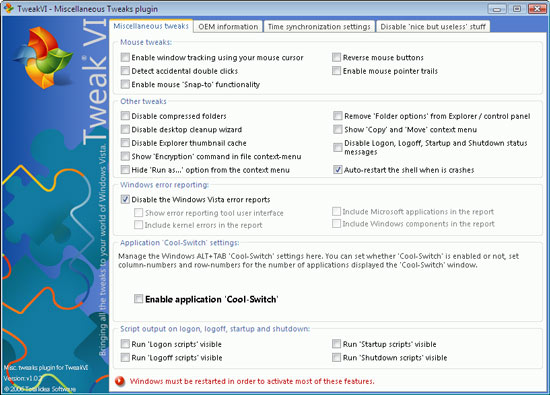
Task: Tick Run 'Startup scripts' visible
Action: point(336,344)
